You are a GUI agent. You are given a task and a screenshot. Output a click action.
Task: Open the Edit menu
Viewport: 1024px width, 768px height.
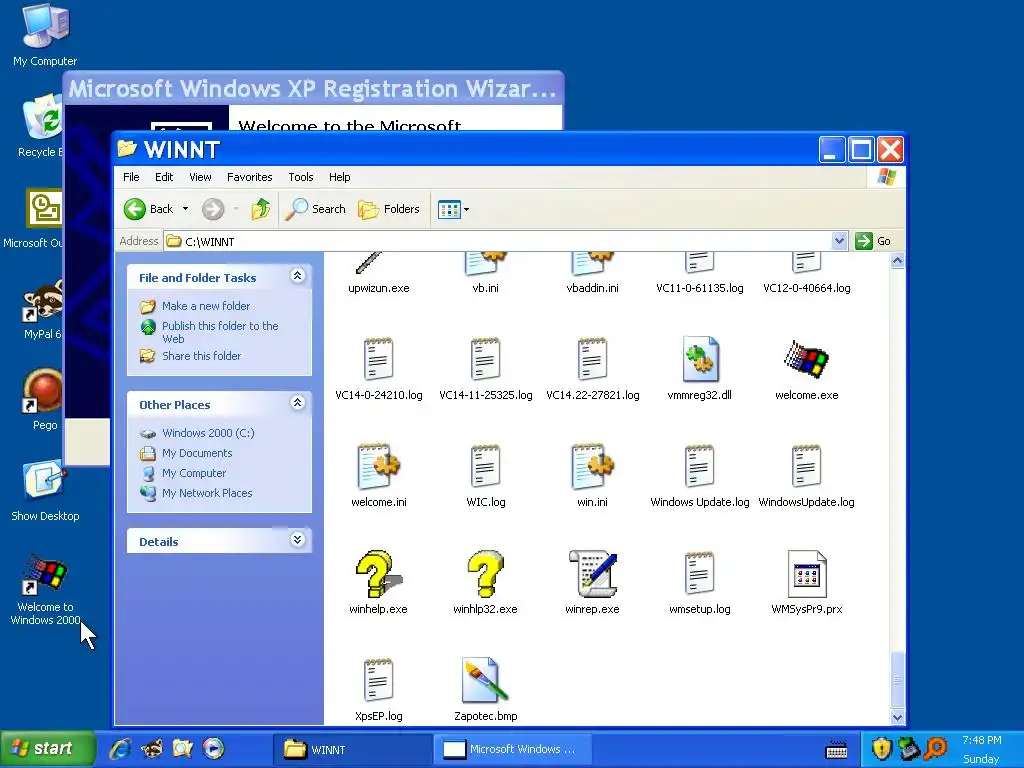click(x=164, y=177)
